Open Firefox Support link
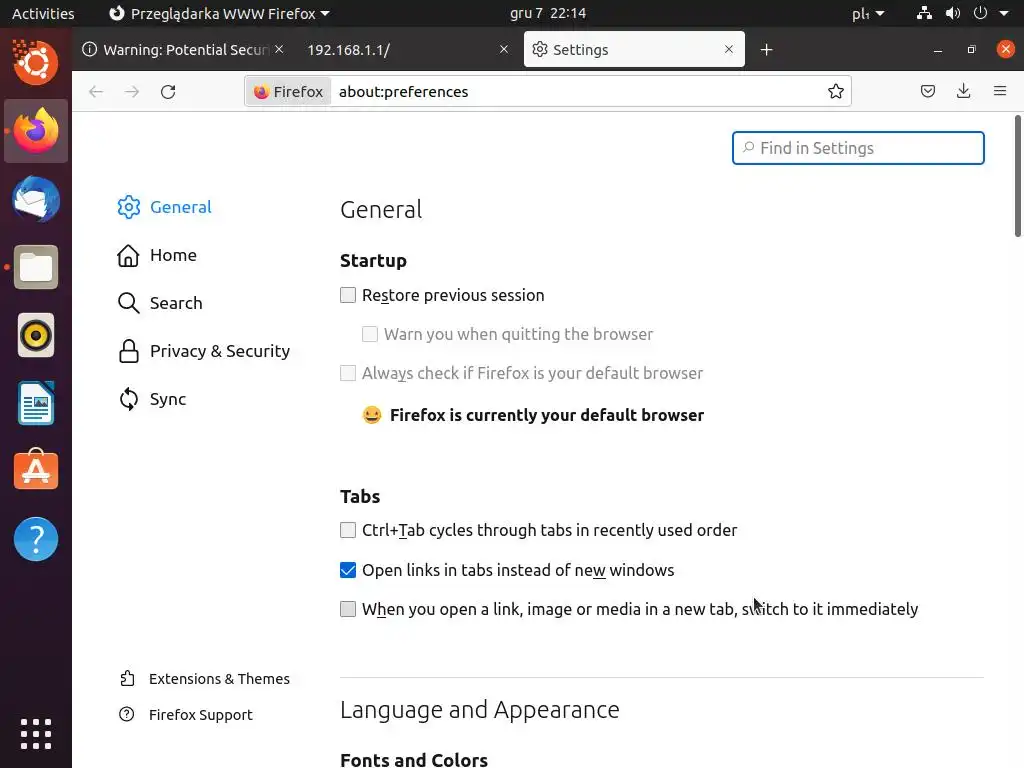This screenshot has width=1024, height=768. (200, 715)
